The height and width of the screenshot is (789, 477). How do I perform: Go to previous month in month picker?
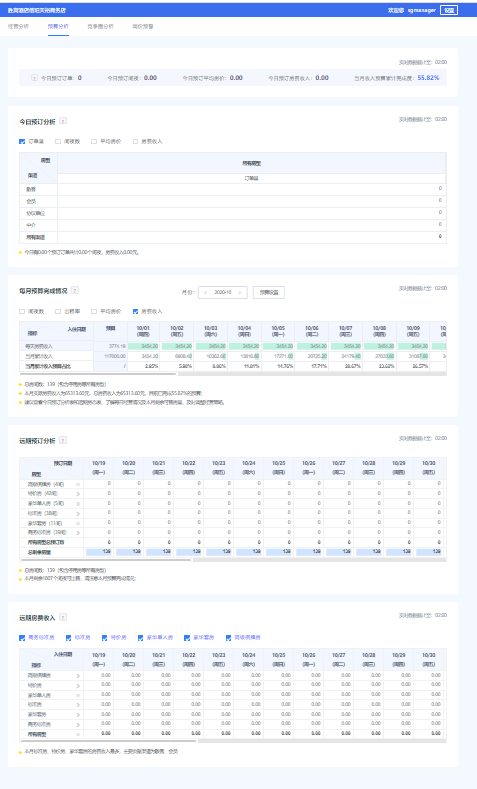pyautogui.click(x=205, y=292)
